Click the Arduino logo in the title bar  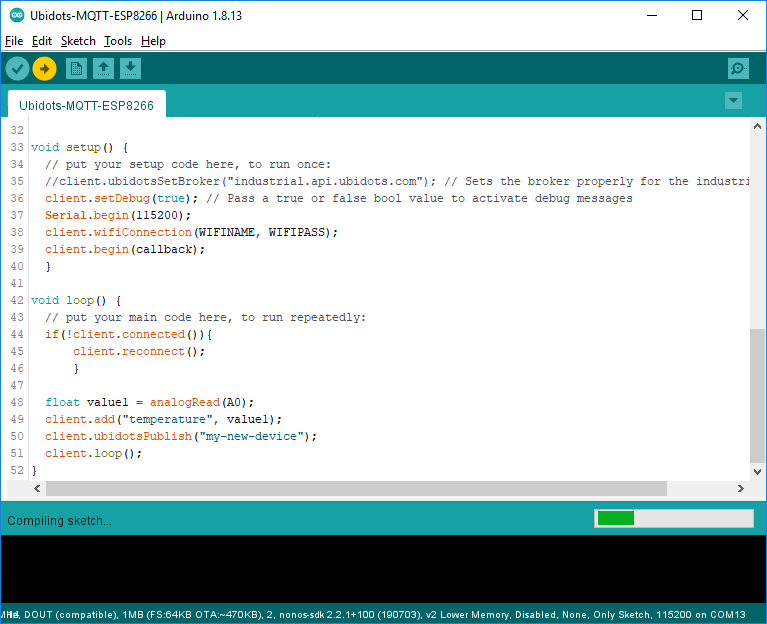(17, 15)
